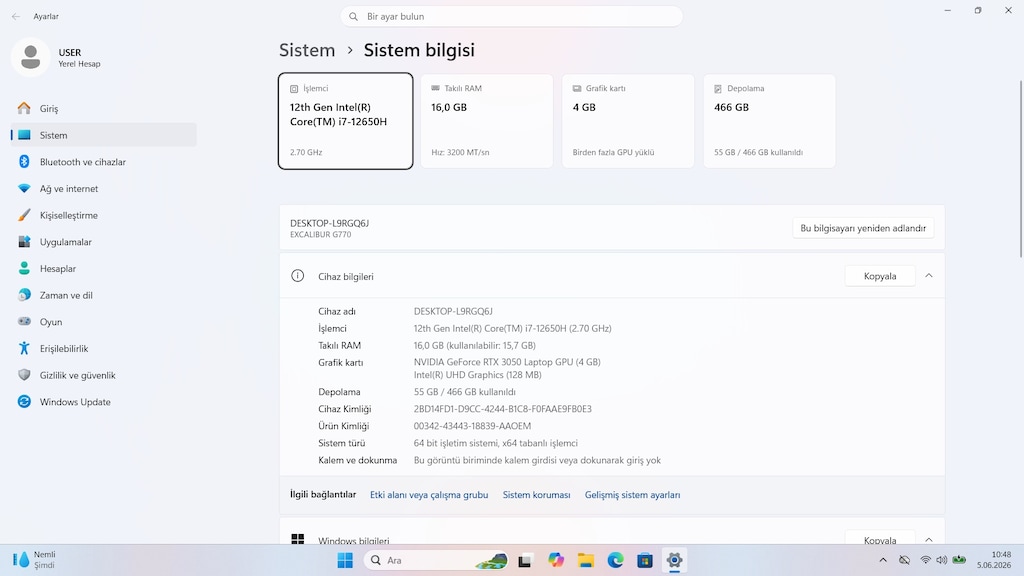Click the Settings gear taskbar icon
The height and width of the screenshot is (576, 1024).
click(674, 560)
